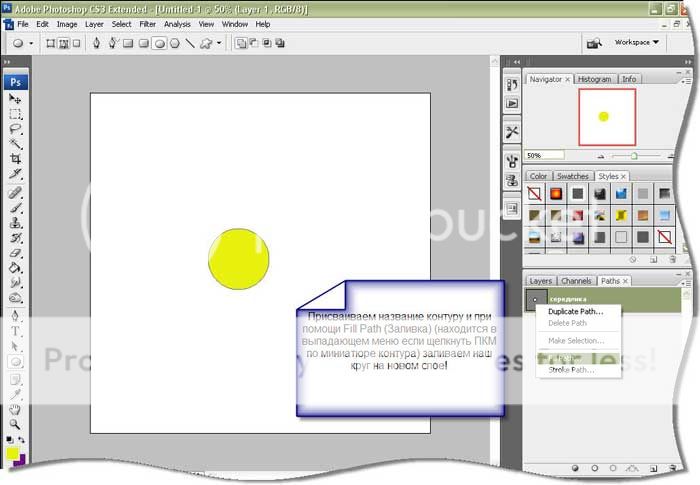
Task: Open custom shape options dropdown arrow
Action: click(221, 44)
